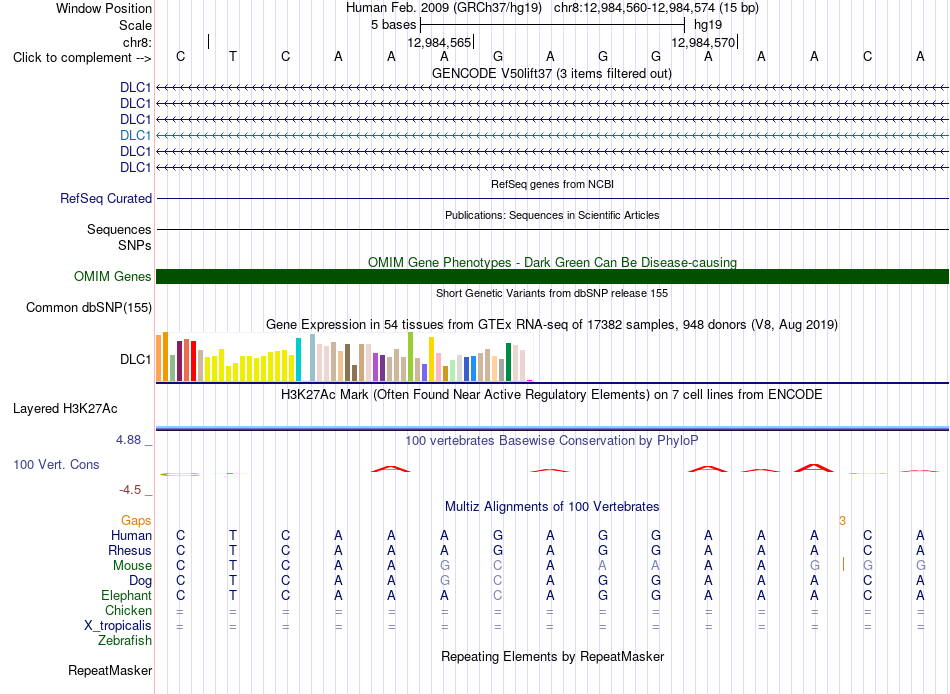Viewport: 950px width, 694px height.
Task: Click the orange Gaps label in Multiz alignment
Action: pos(136,521)
